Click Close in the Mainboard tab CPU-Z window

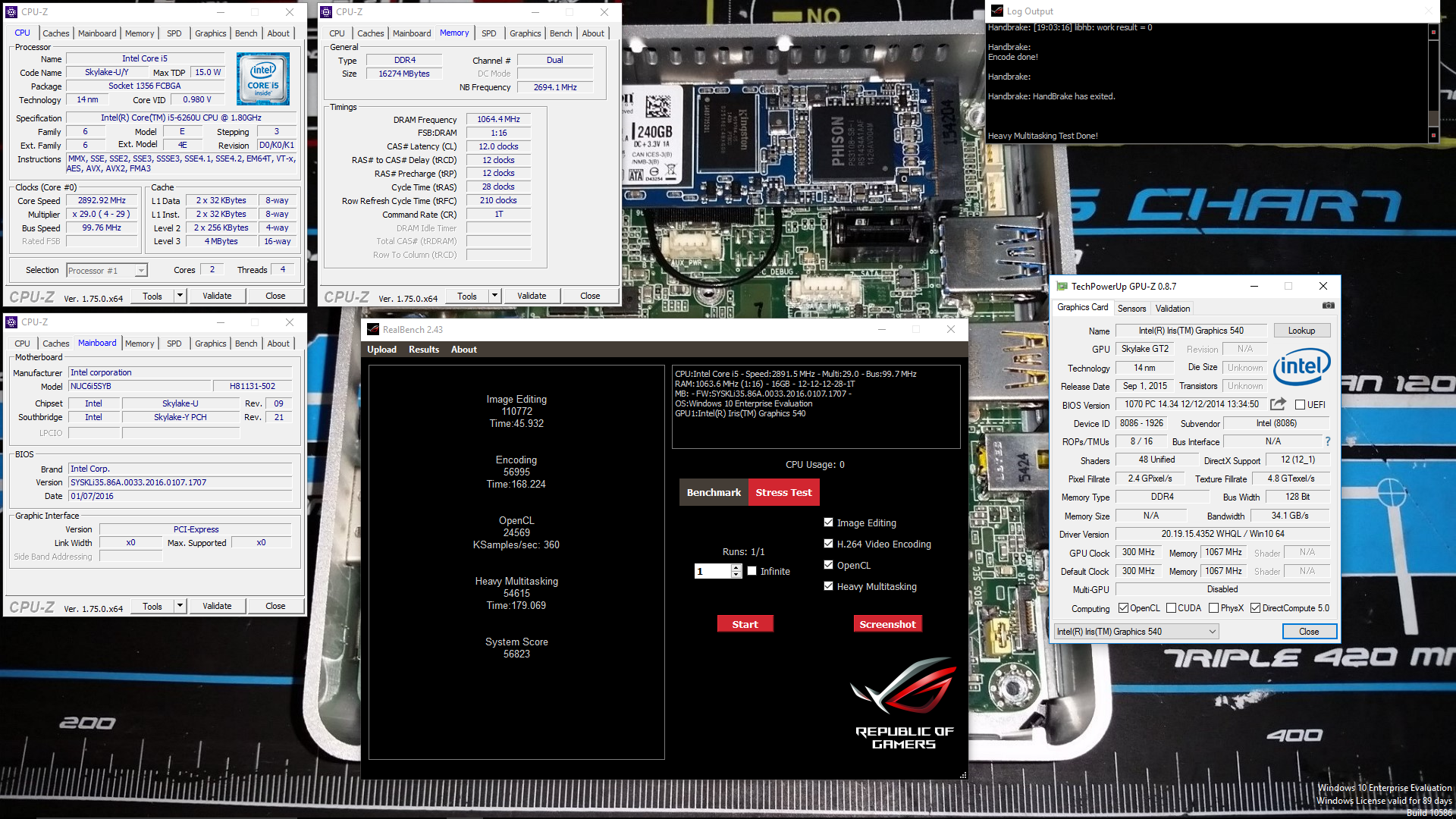point(275,606)
